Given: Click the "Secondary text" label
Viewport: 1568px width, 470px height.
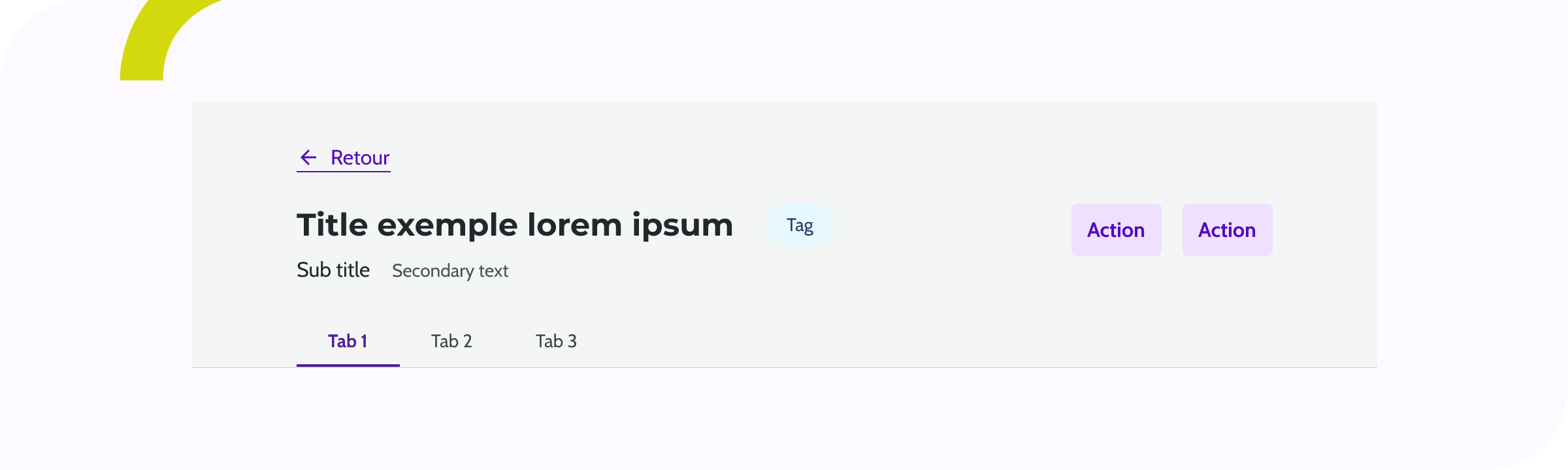Looking at the screenshot, I should (x=450, y=271).
